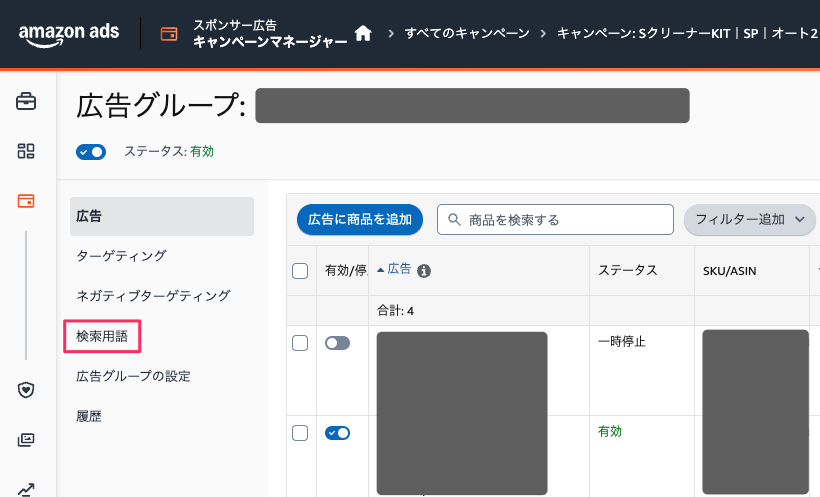The image size is (820, 497).
Task: Click the 一時停止 status text
Action: coord(622,342)
